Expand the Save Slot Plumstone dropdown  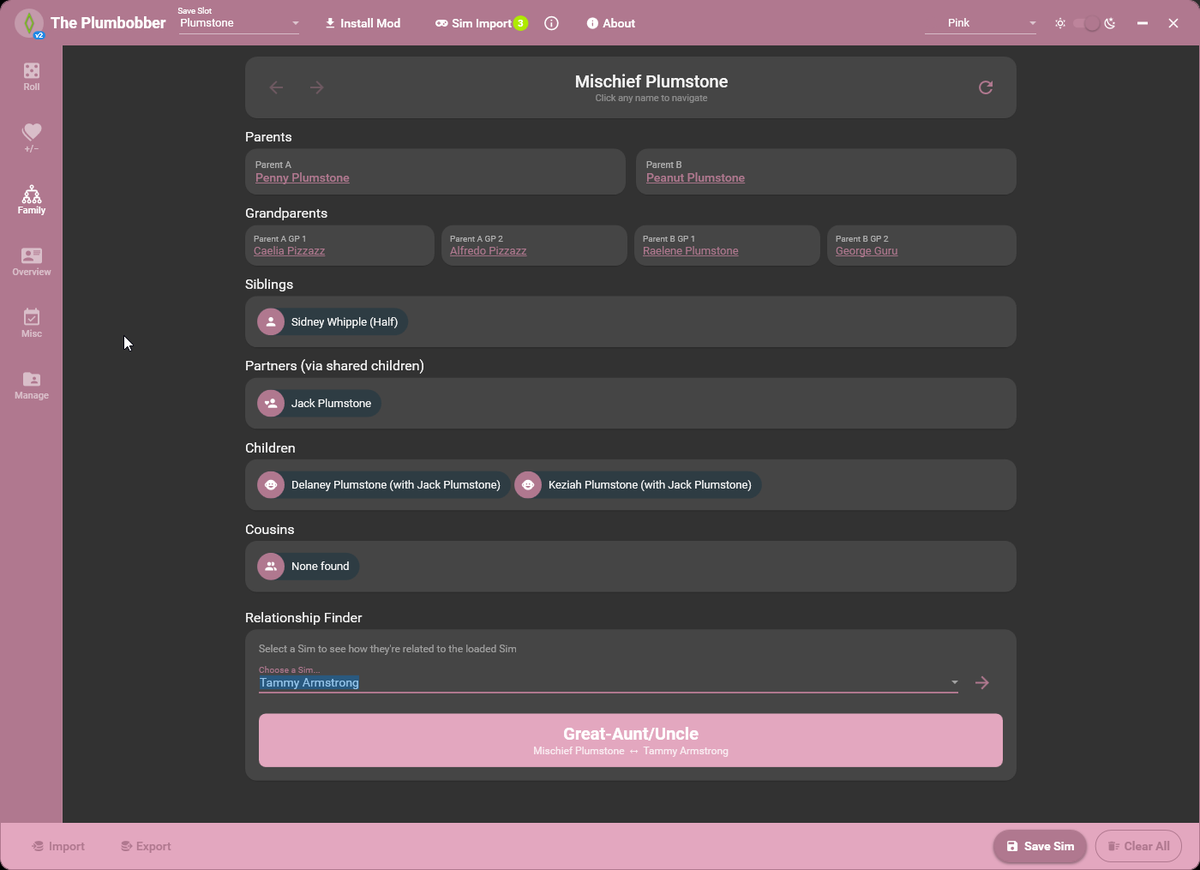[239, 22]
